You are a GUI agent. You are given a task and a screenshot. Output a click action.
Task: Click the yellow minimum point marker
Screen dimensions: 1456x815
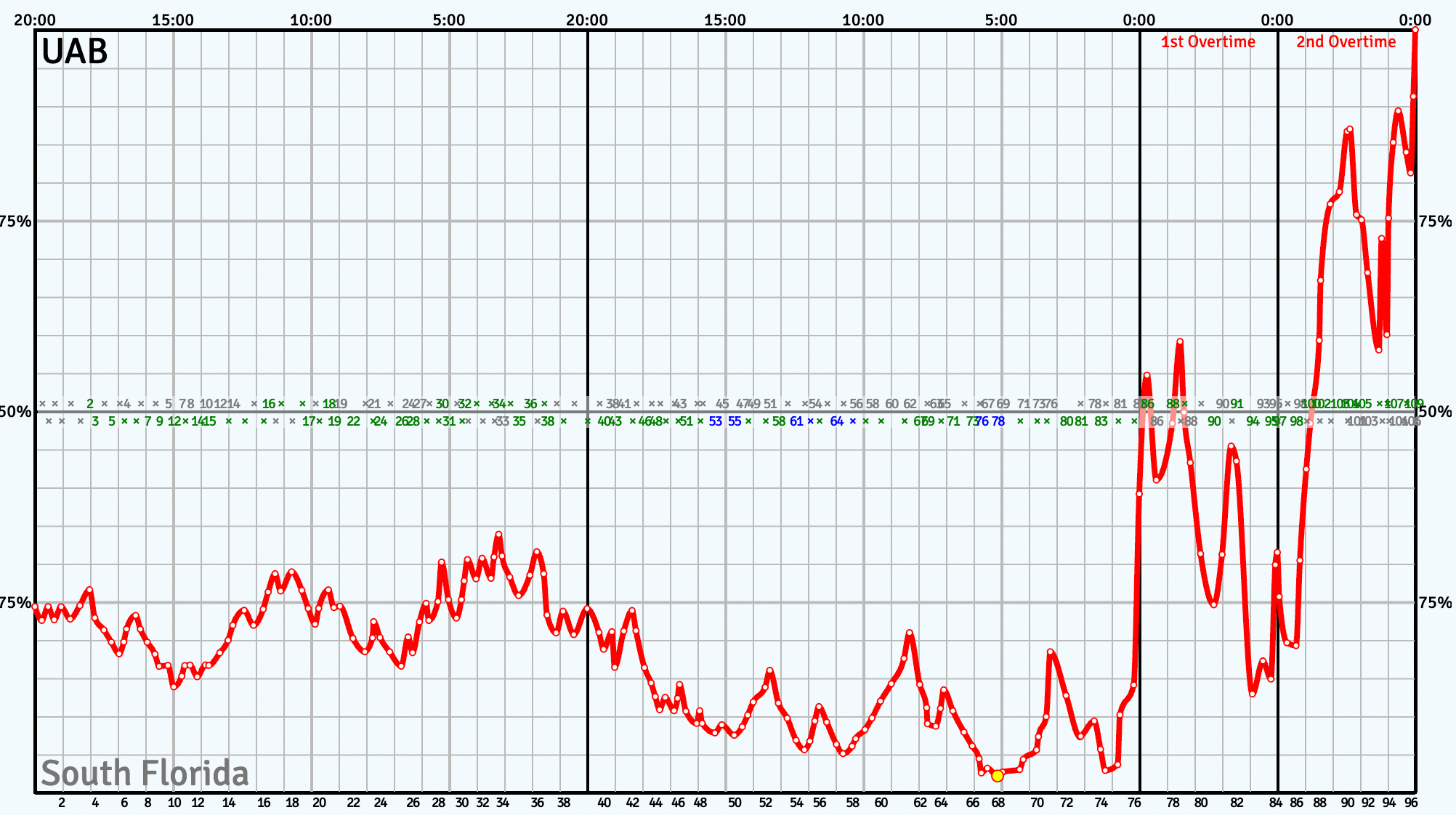(998, 776)
